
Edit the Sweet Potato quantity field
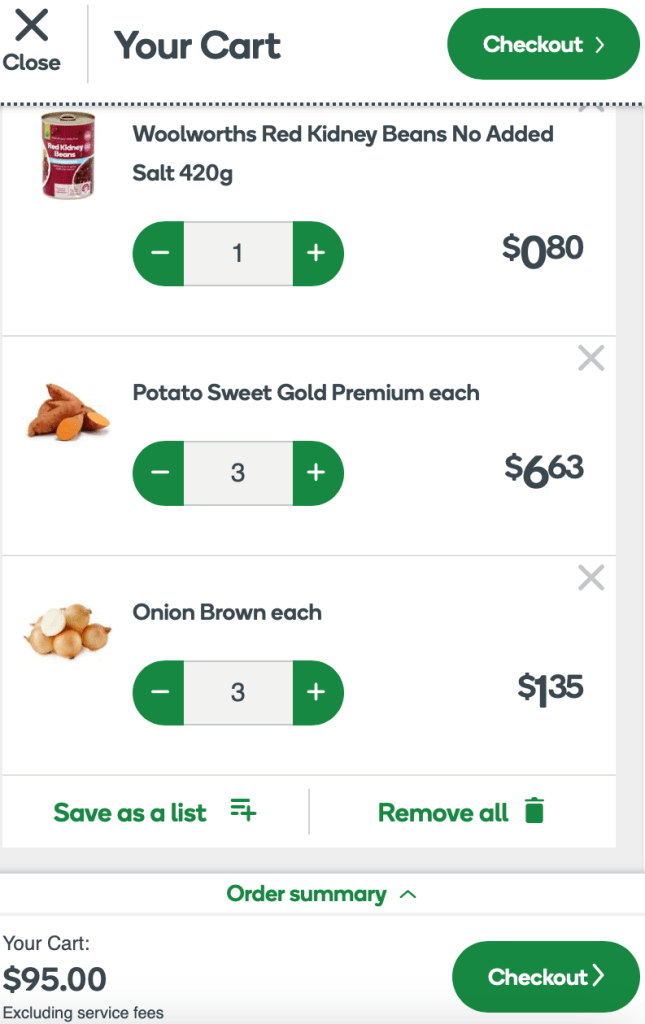point(237,472)
